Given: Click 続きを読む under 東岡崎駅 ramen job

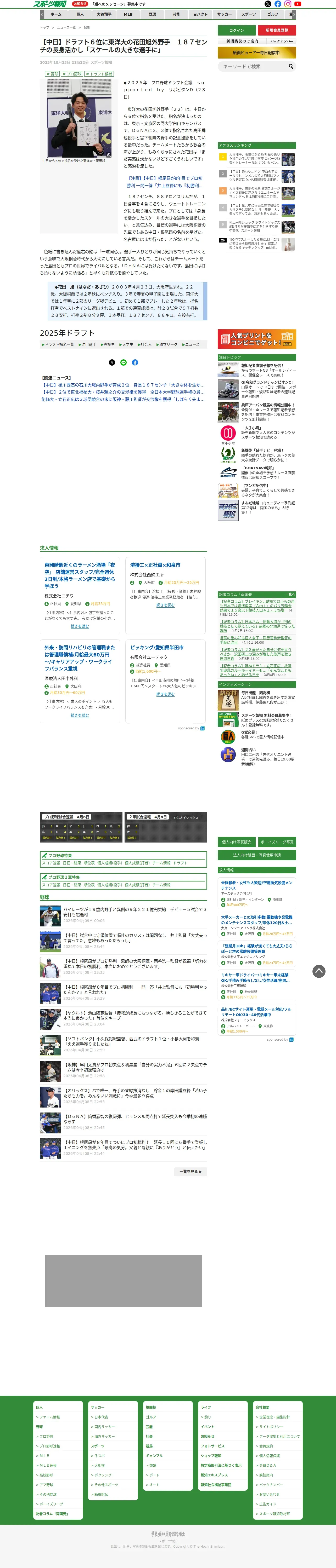Looking at the screenshot, I should pos(79,626).
